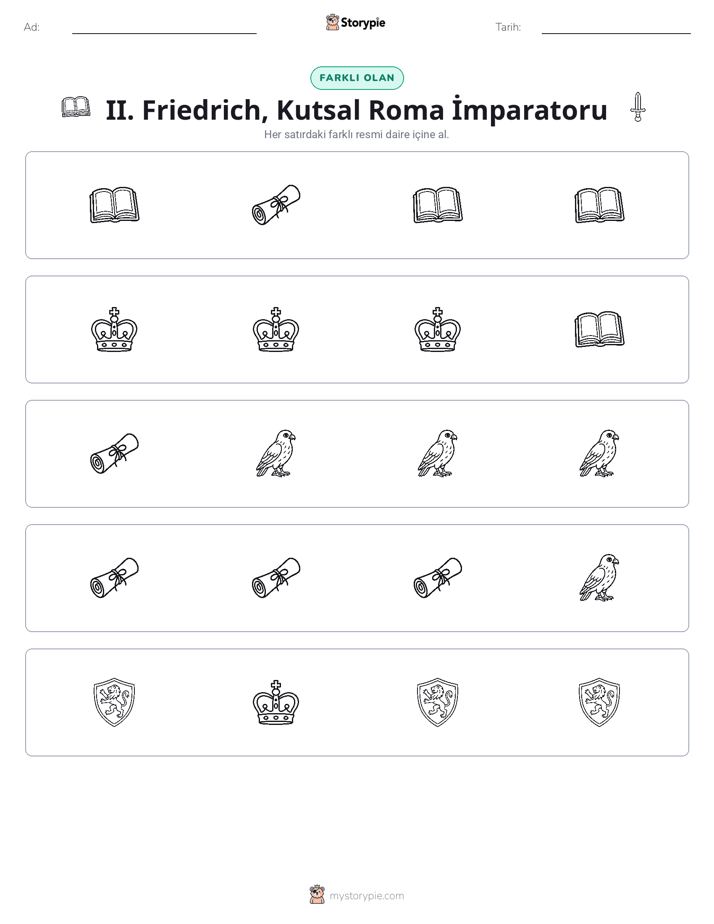Select the last falcon in the third row

coord(599,453)
